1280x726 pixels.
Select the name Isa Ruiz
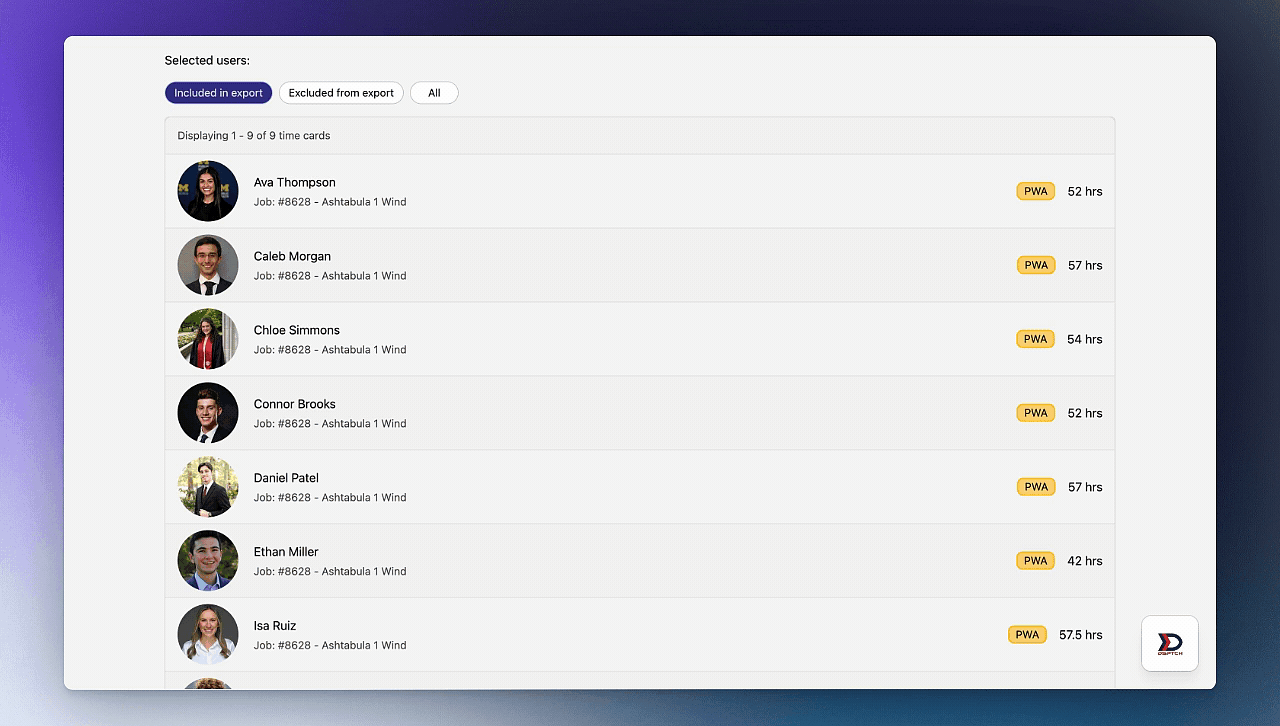coord(275,626)
